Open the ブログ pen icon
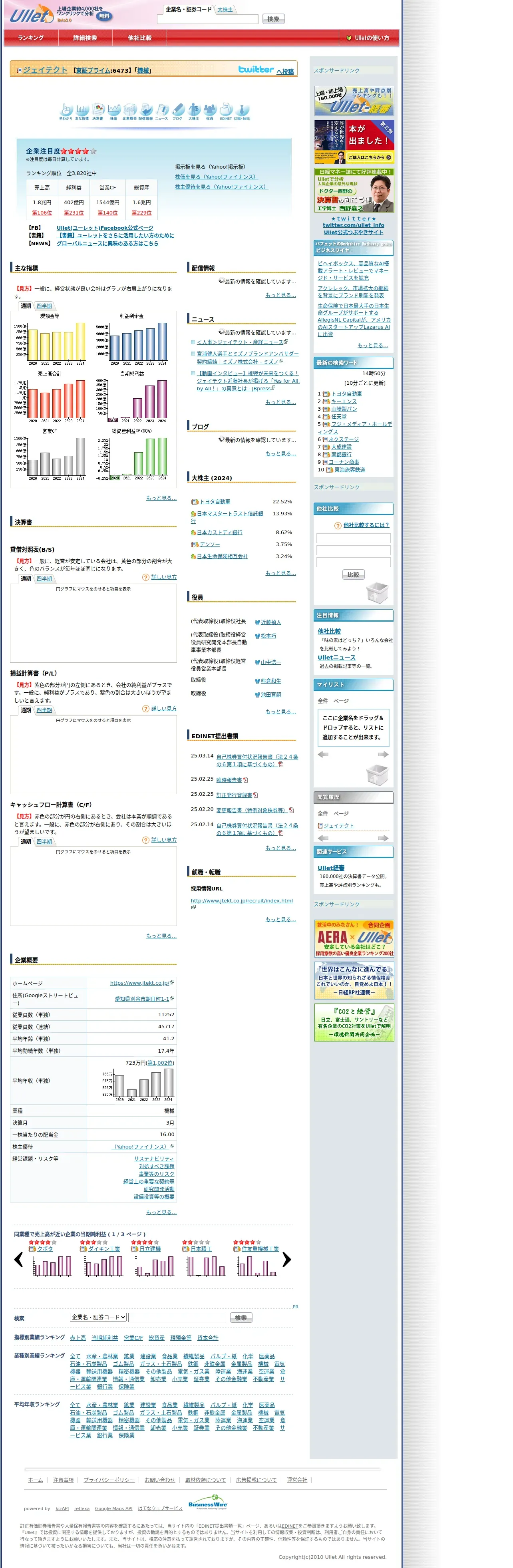The width and height of the screenshot is (513, 1568). [x=177, y=111]
